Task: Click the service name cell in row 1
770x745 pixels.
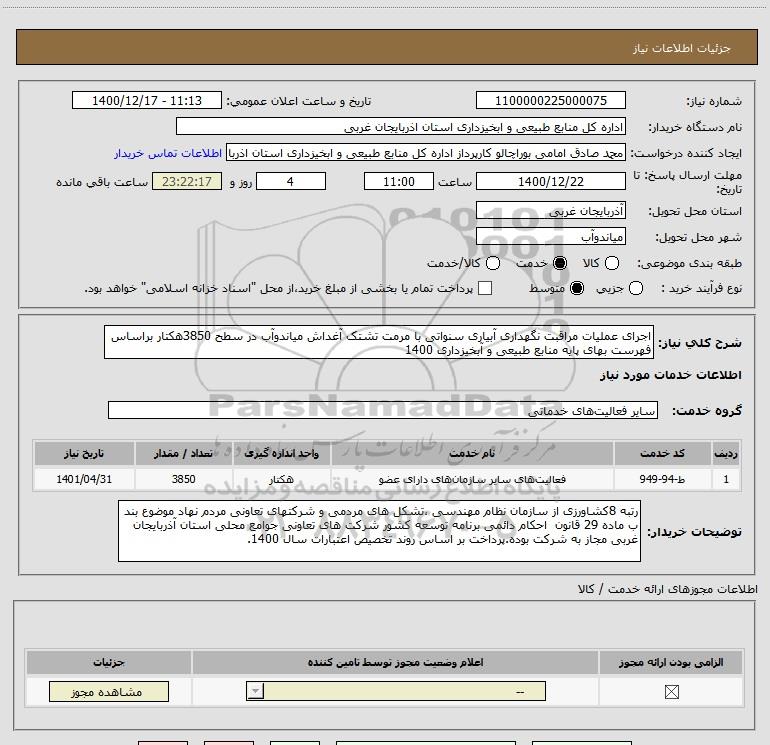Action: pos(472,479)
